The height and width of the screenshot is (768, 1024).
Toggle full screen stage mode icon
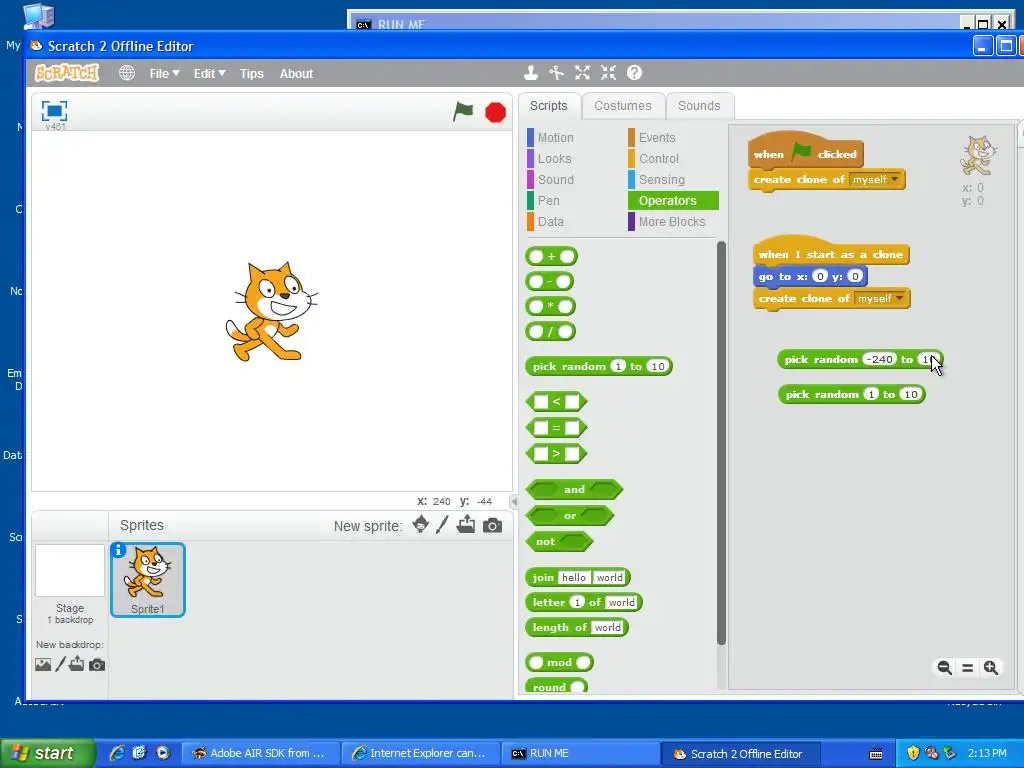[x=54, y=111]
